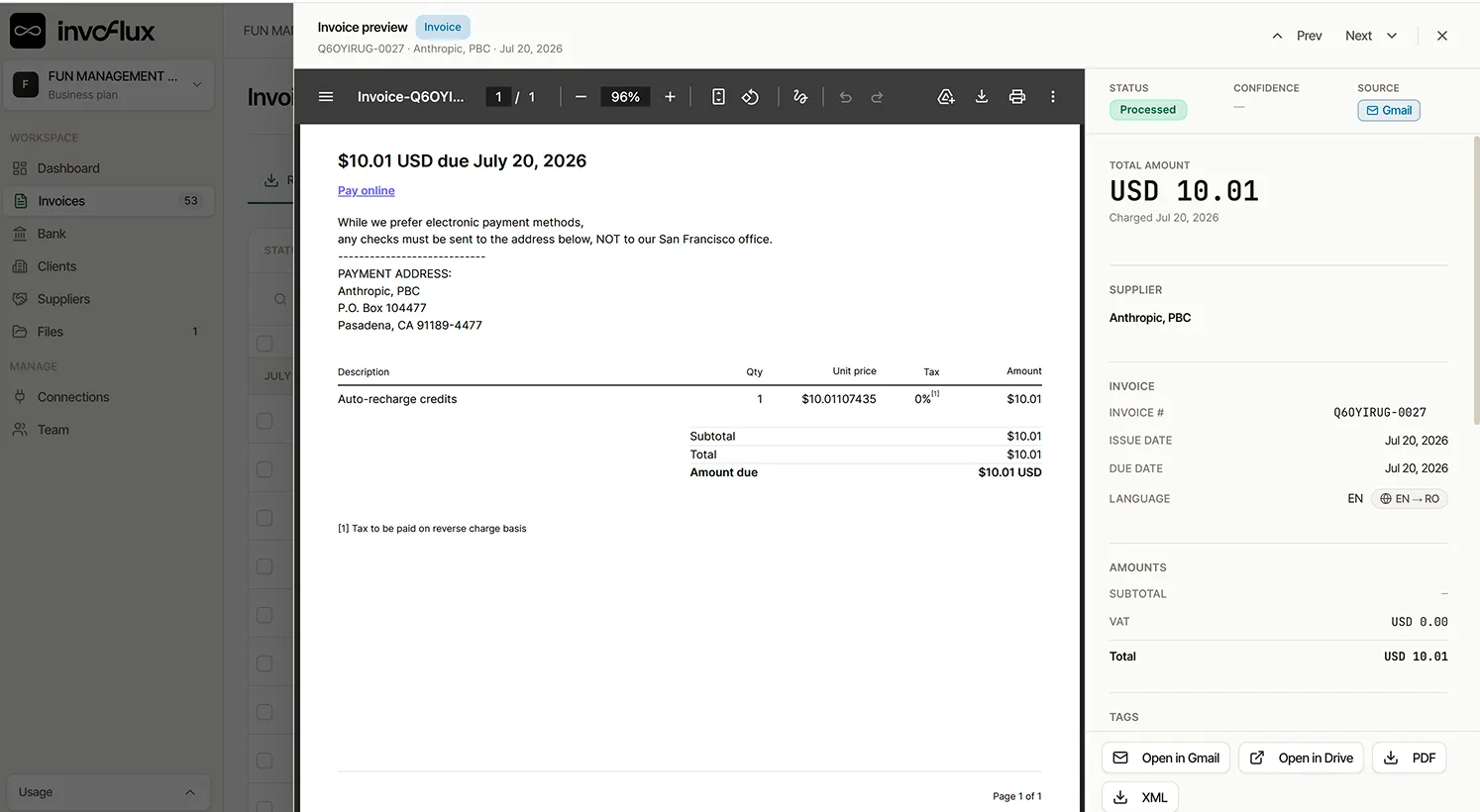This screenshot has width=1480, height=812.
Task: Click Open in Drive button
Action: tap(1301, 759)
